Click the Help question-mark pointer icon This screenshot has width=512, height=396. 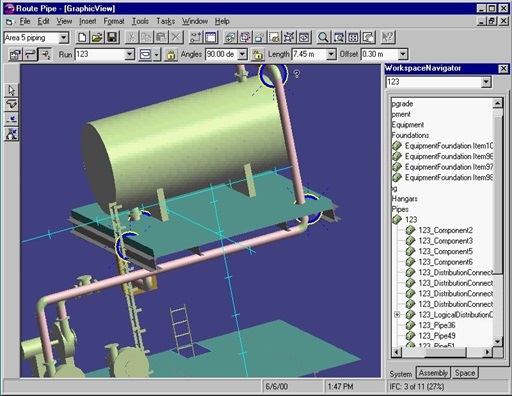pyautogui.click(x=387, y=37)
